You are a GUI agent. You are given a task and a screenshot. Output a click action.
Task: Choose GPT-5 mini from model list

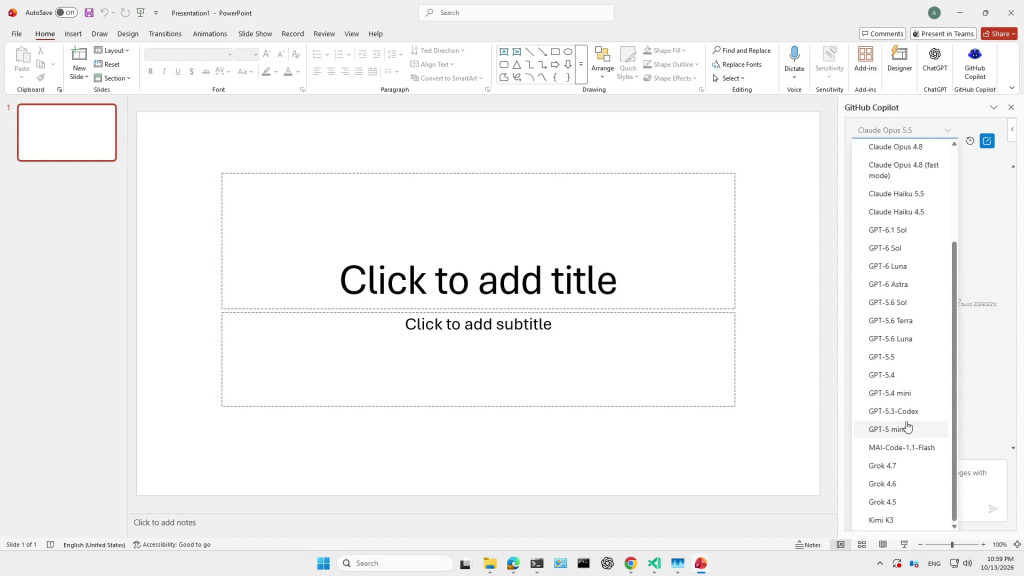(x=901, y=429)
